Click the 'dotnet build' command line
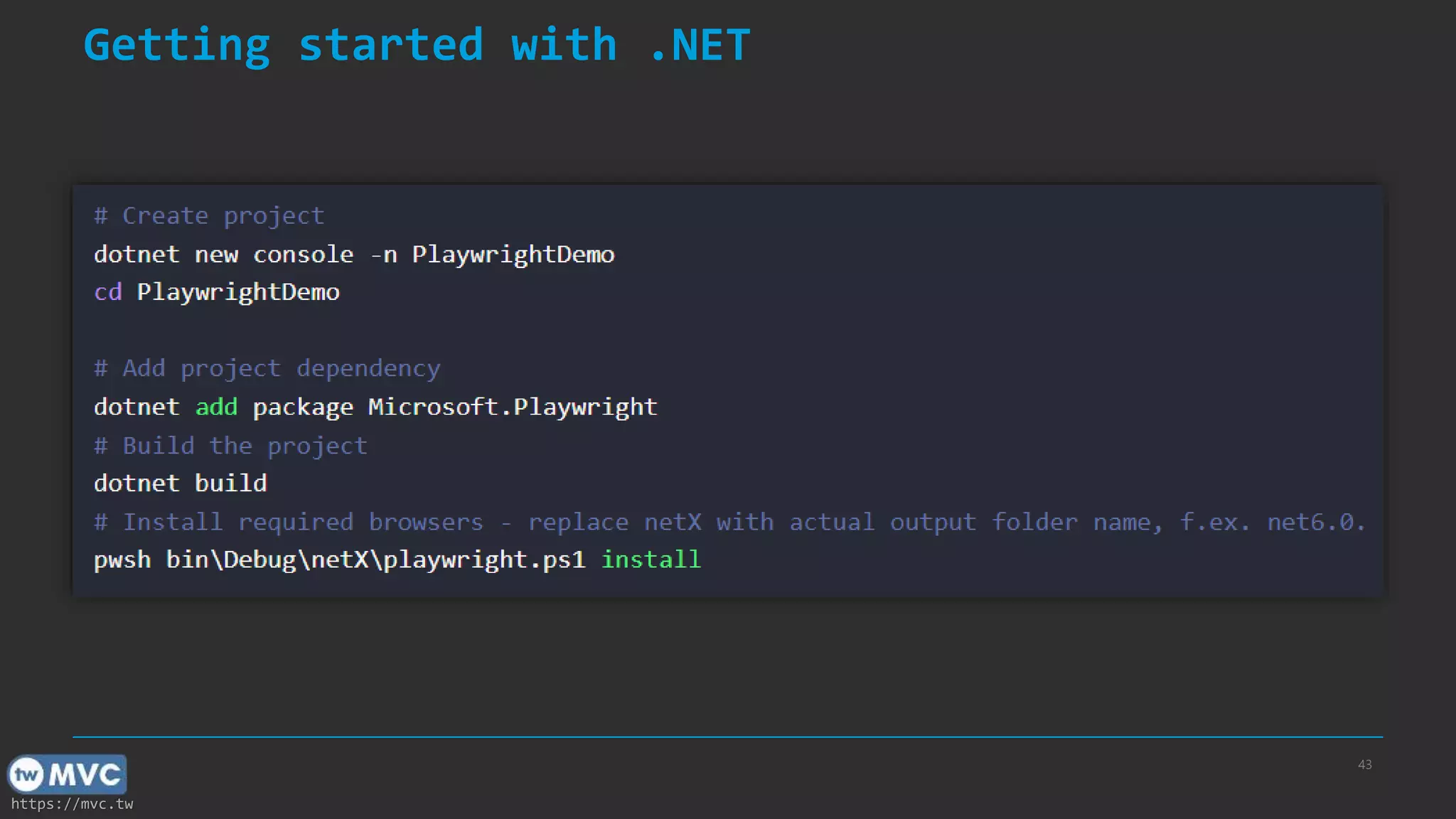This screenshot has height=819, width=1456. [181, 483]
